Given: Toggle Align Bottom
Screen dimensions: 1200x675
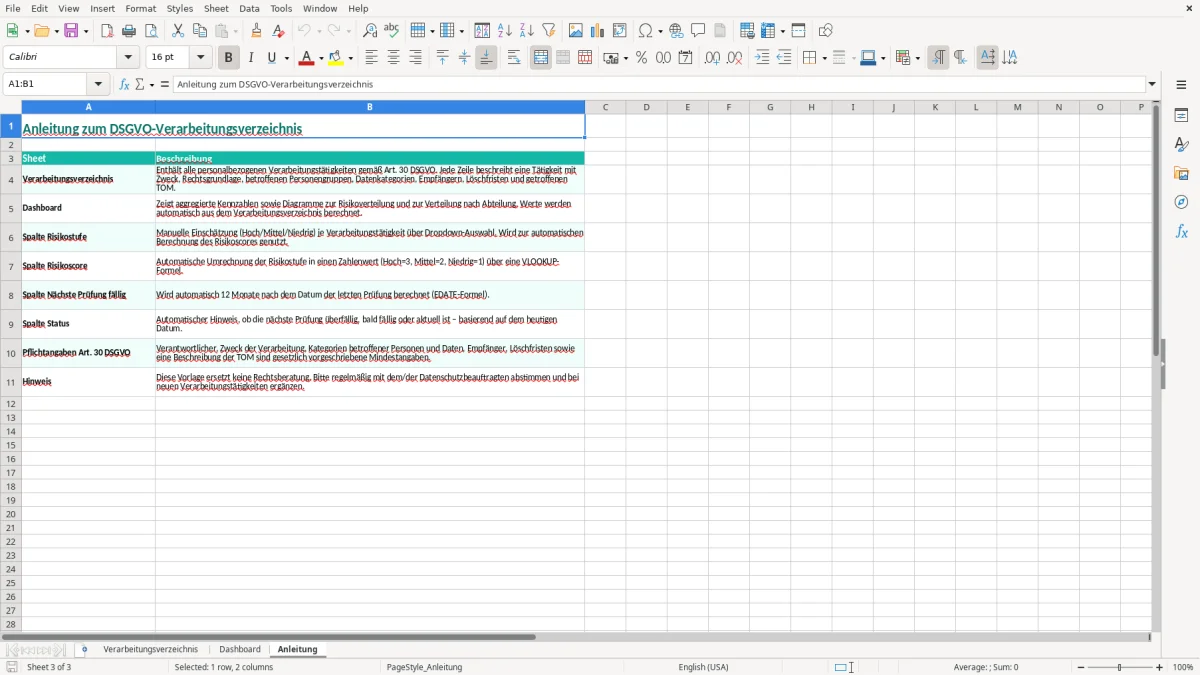Looking at the screenshot, I should pos(486,58).
